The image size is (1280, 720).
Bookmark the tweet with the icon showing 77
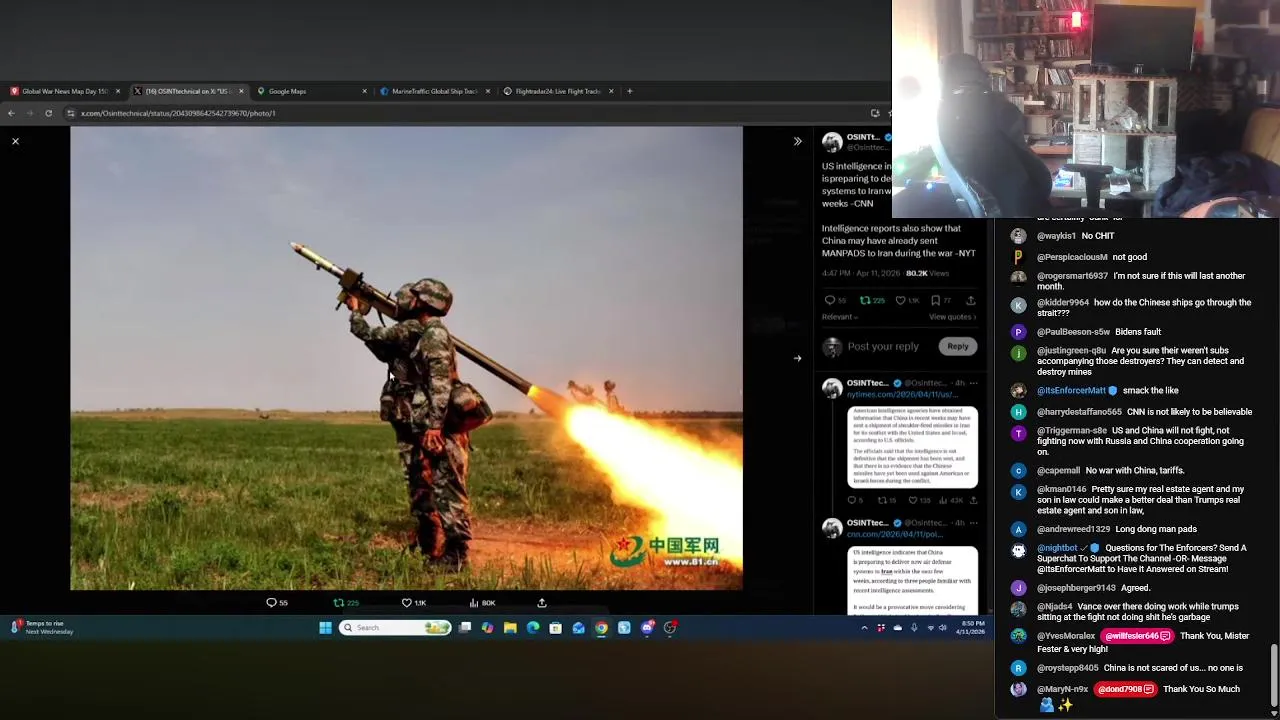(935, 300)
